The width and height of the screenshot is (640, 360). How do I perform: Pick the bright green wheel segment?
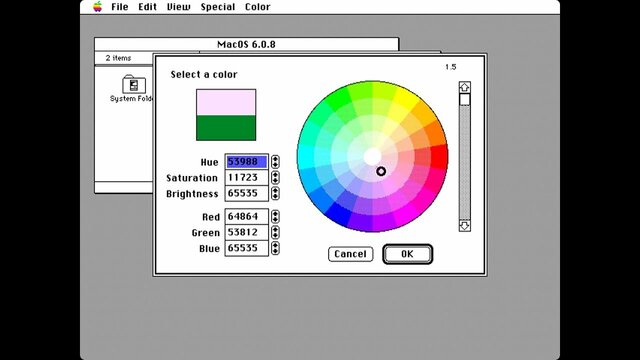point(343,97)
